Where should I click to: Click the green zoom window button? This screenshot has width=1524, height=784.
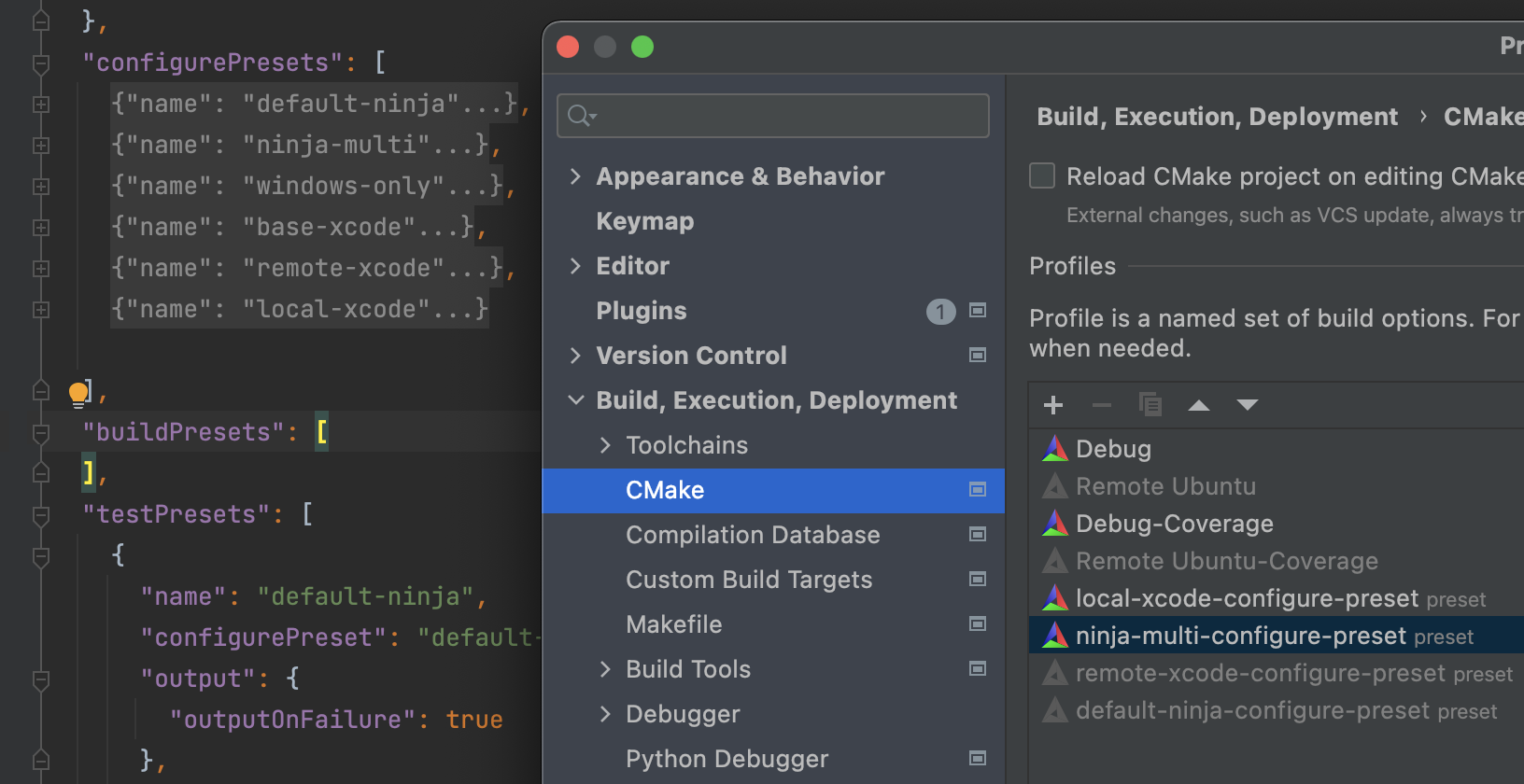[642, 47]
